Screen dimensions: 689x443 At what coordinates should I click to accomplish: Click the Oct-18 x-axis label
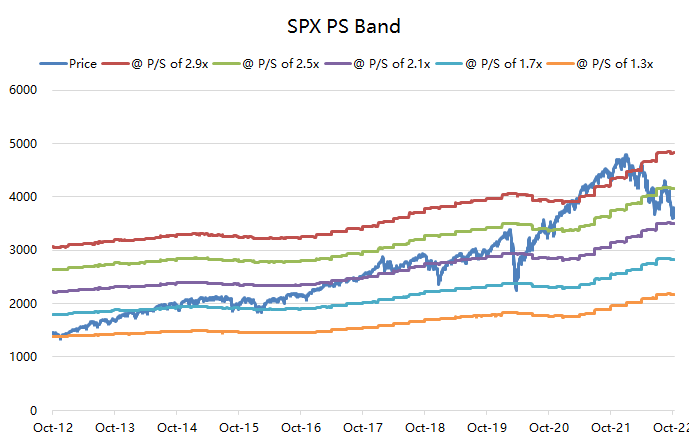coord(425,428)
